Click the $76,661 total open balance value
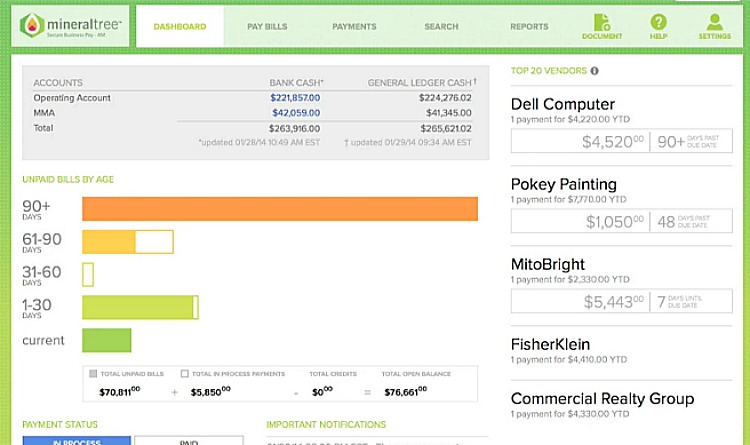750x445 pixels. (x=406, y=392)
